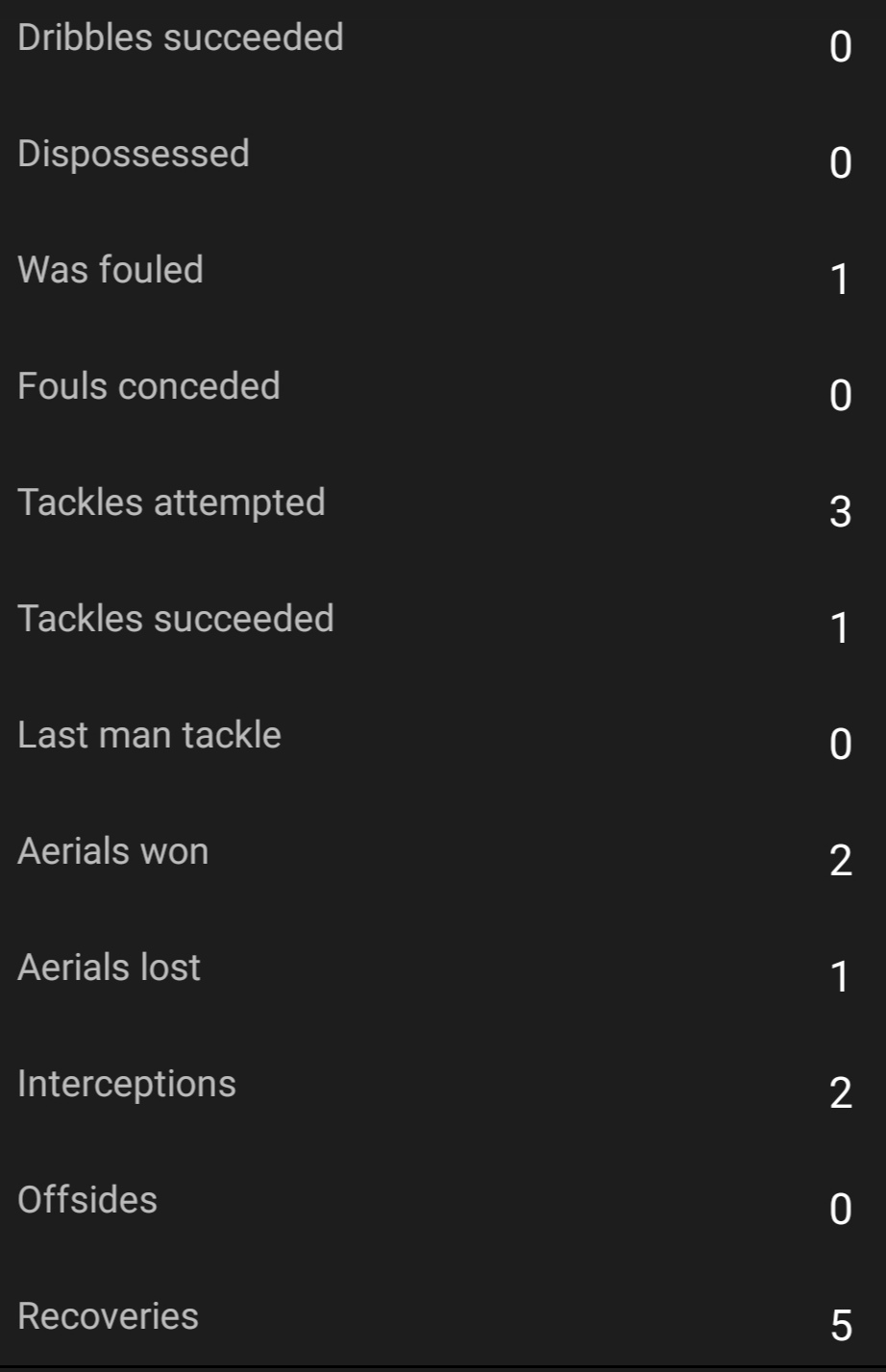The height and width of the screenshot is (1372, 886).
Task: Tap the Tackles succeeded label
Action: point(176,619)
